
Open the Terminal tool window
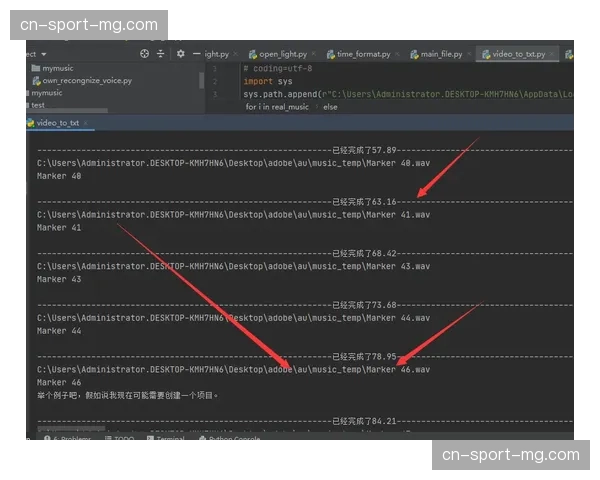tap(168, 438)
